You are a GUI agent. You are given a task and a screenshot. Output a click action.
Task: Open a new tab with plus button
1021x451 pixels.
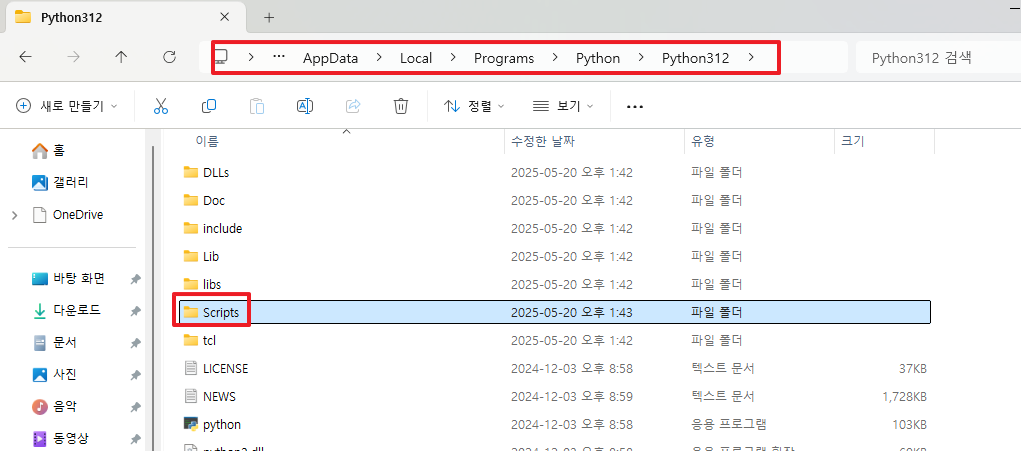pyautogui.click(x=269, y=18)
